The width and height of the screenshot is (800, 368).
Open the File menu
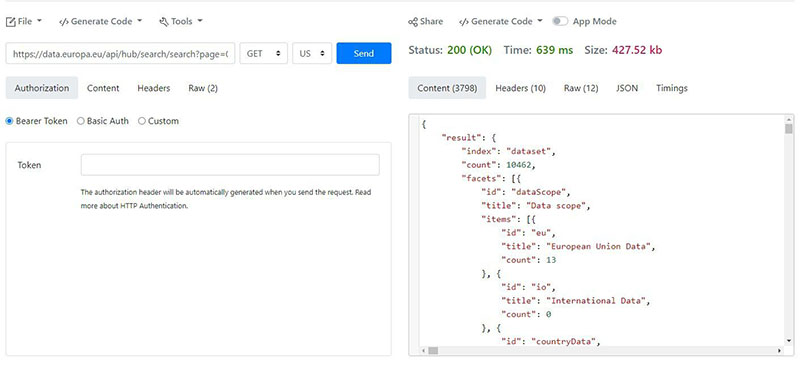[24, 21]
